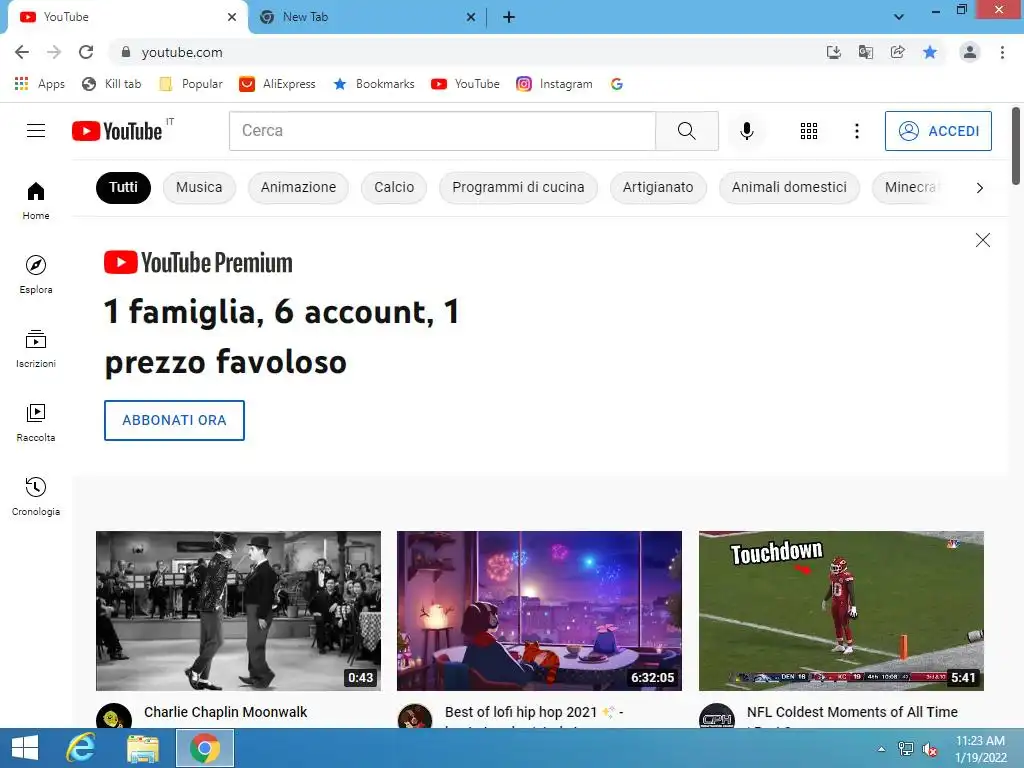Click the Cerca search field
Screen dimensions: 1024x768
442,131
